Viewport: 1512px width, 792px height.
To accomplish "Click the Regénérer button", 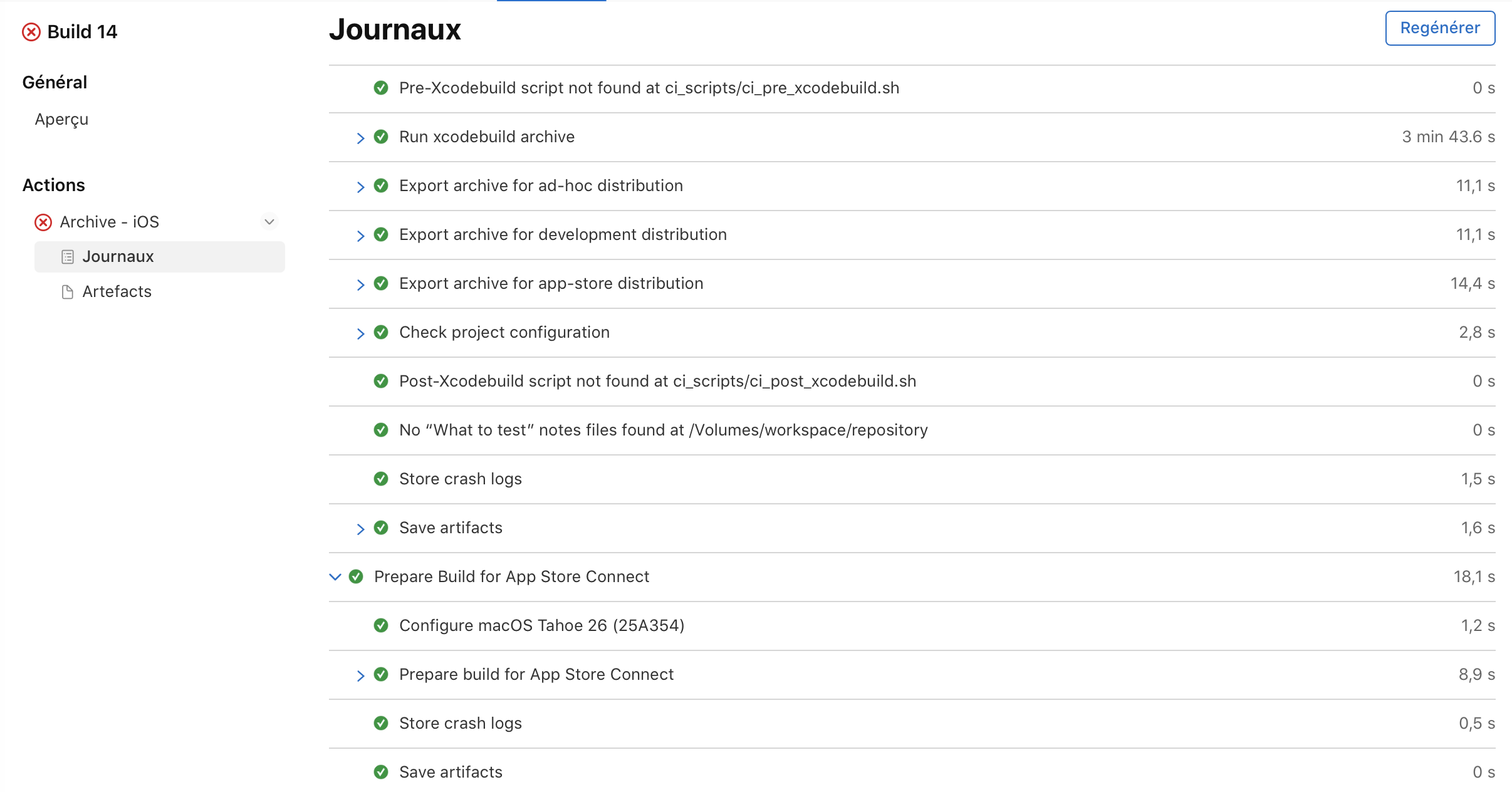I will click(1439, 28).
